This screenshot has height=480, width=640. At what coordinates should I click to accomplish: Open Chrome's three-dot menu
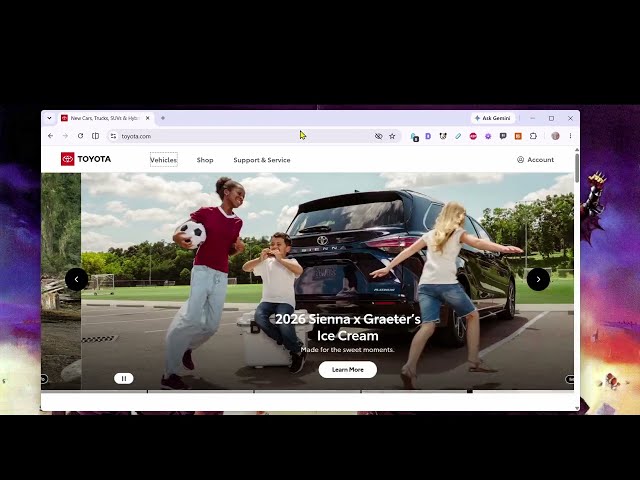(x=570, y=136)
